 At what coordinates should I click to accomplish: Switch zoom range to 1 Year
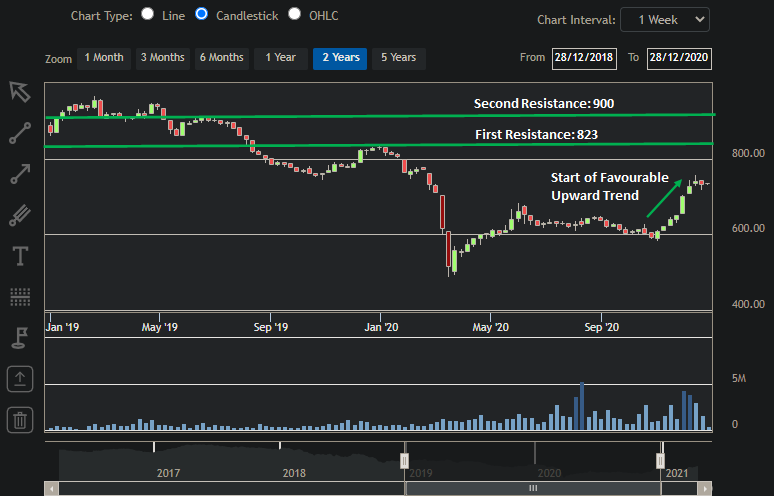280,58
